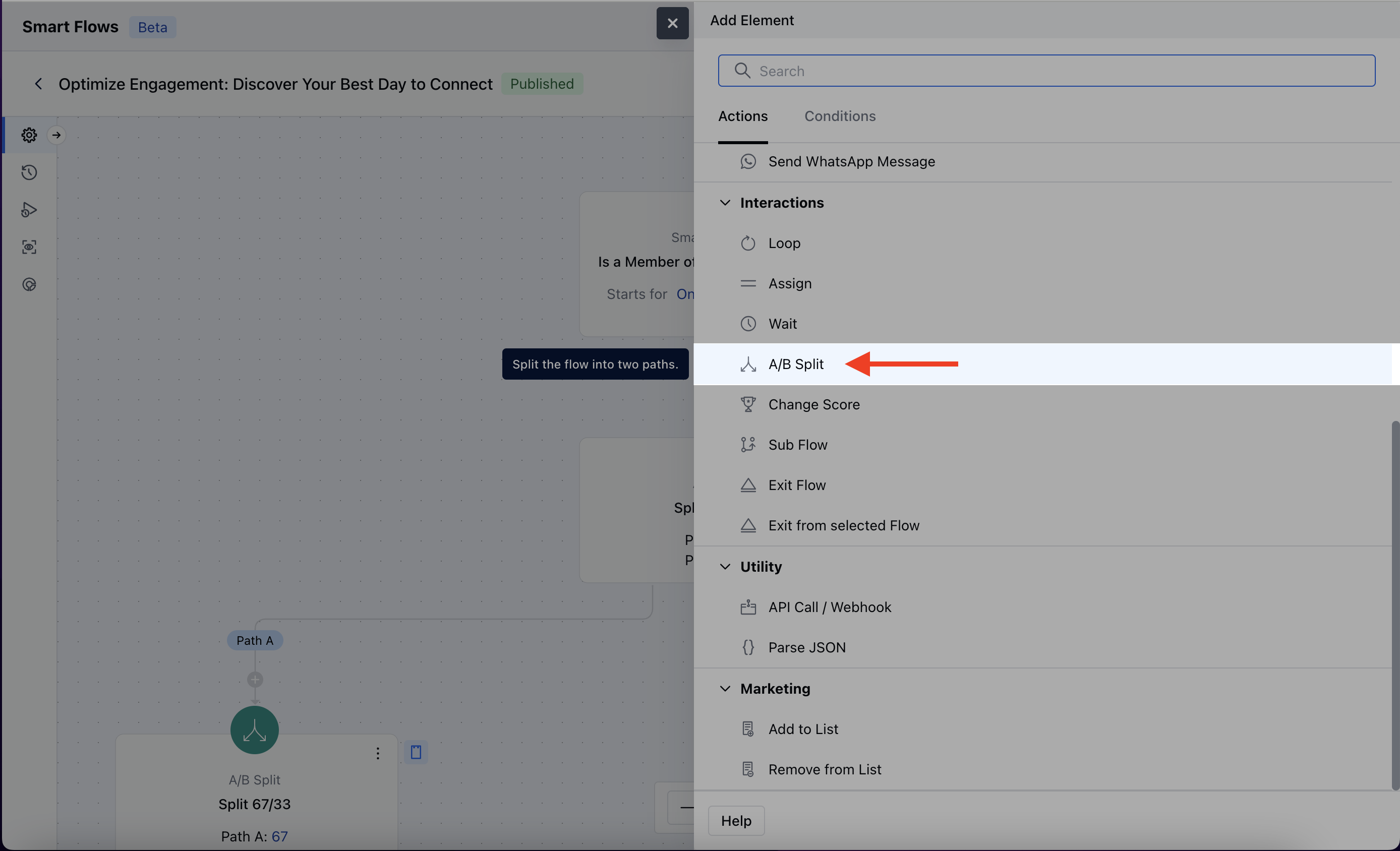Click the blue clipboard icon beside node
Image resolution: width=1400 pixels, height=851 pixels.
[x=416, y=752]
